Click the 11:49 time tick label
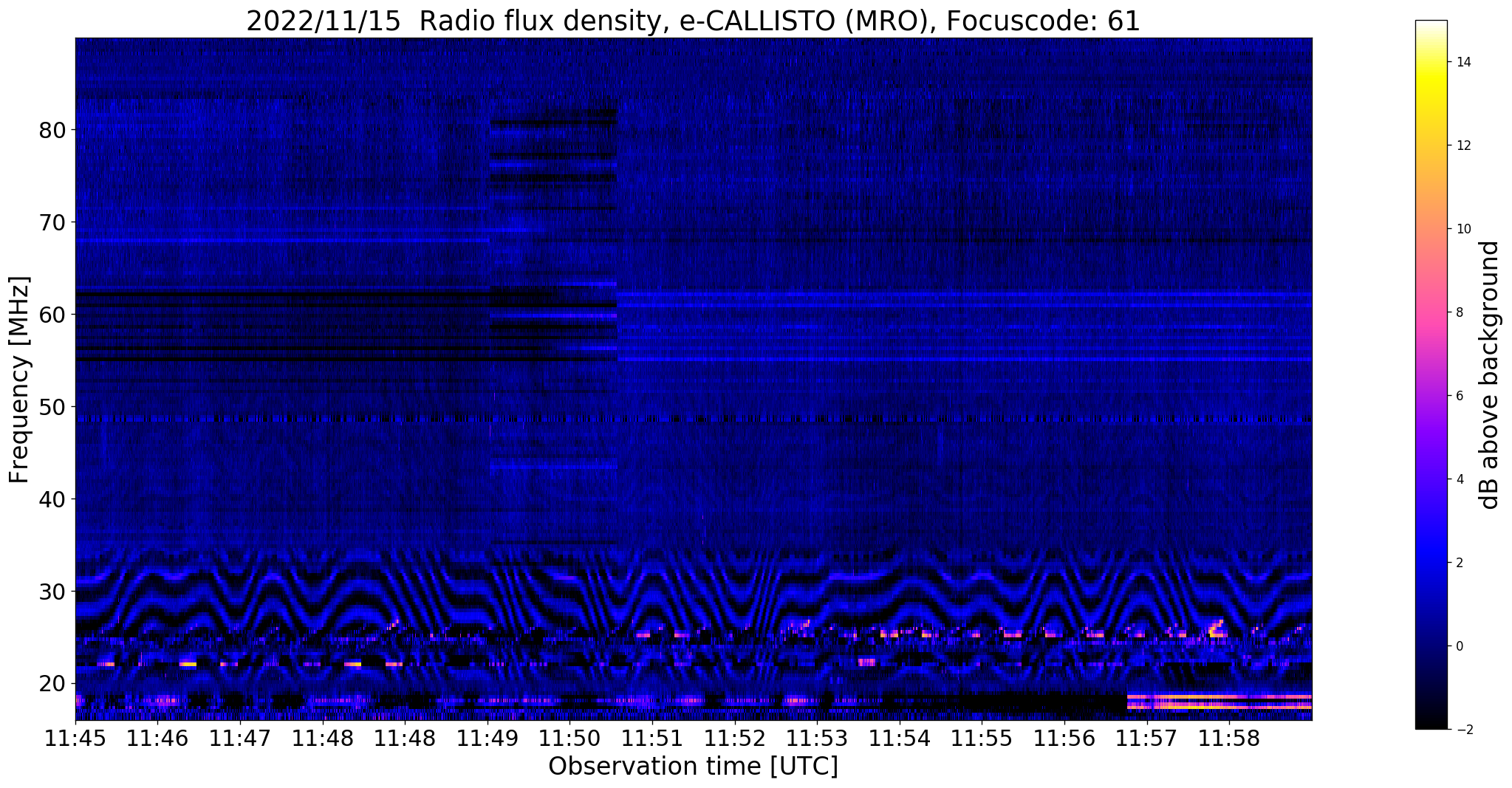Image resolution: width=1512 pixels, height=788 pixels. 488,739
